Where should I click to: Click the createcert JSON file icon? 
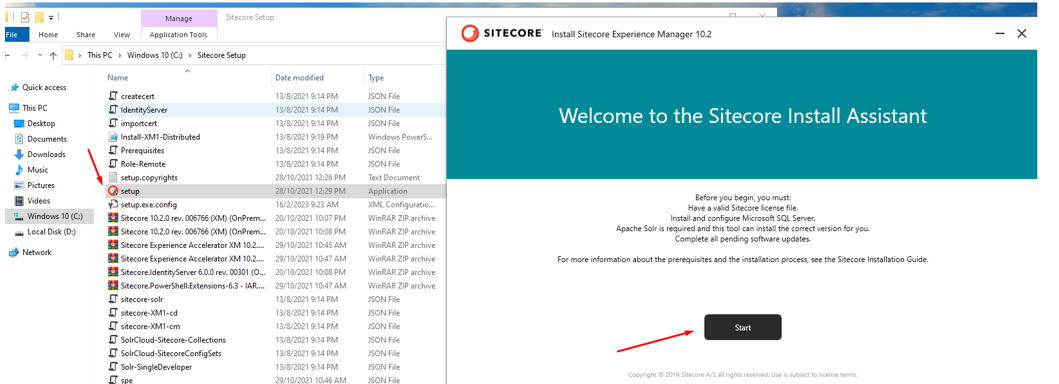113,97
